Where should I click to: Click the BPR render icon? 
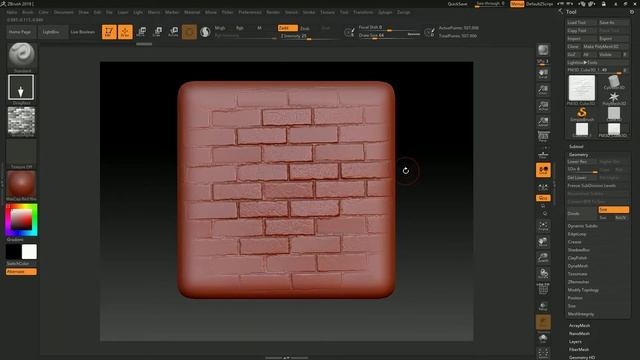543,50
